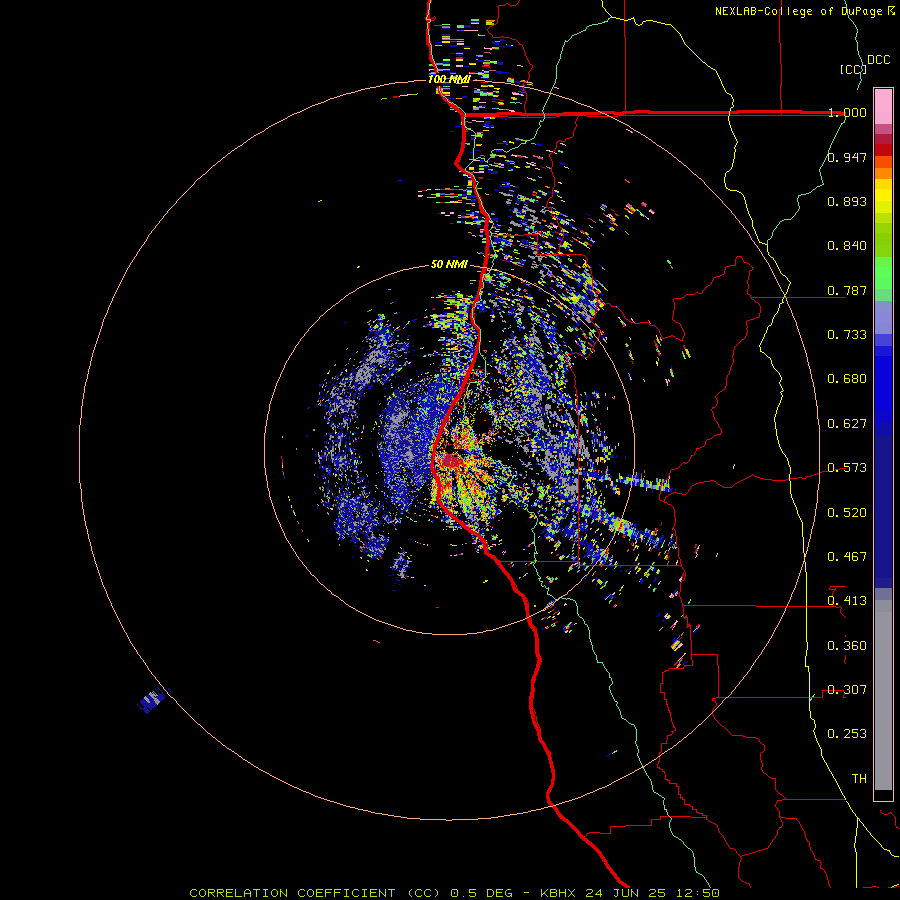
Task: Click the 0.840 legend value
Action: (847, 246)
